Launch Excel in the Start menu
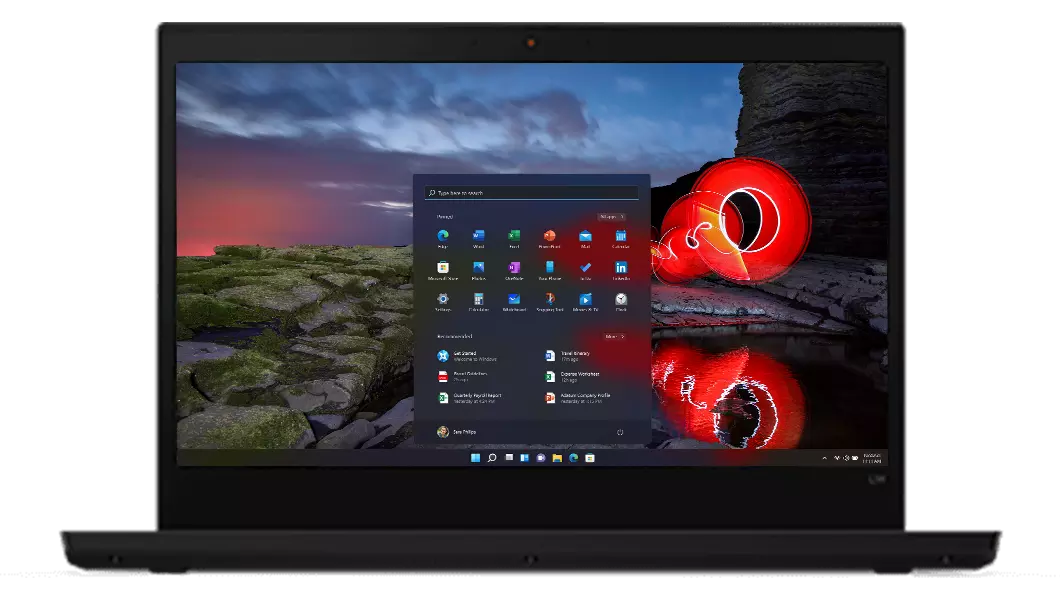This screenshot has height=596, width=1060. 514,237
